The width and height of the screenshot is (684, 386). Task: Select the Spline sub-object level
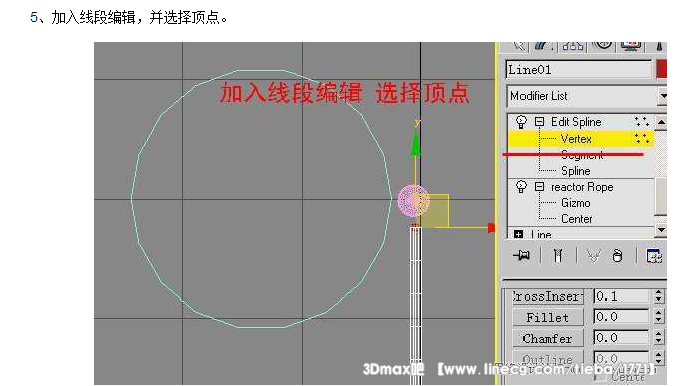(x=576, y=171)
